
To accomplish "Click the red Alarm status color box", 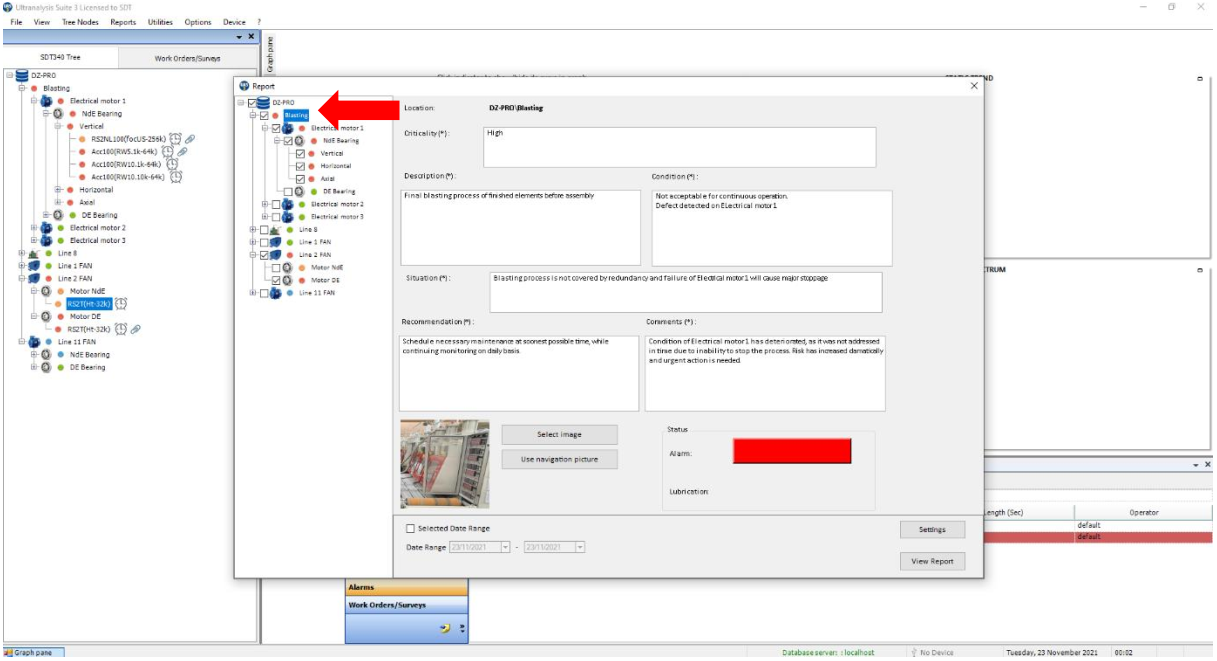I will [791, 451].
